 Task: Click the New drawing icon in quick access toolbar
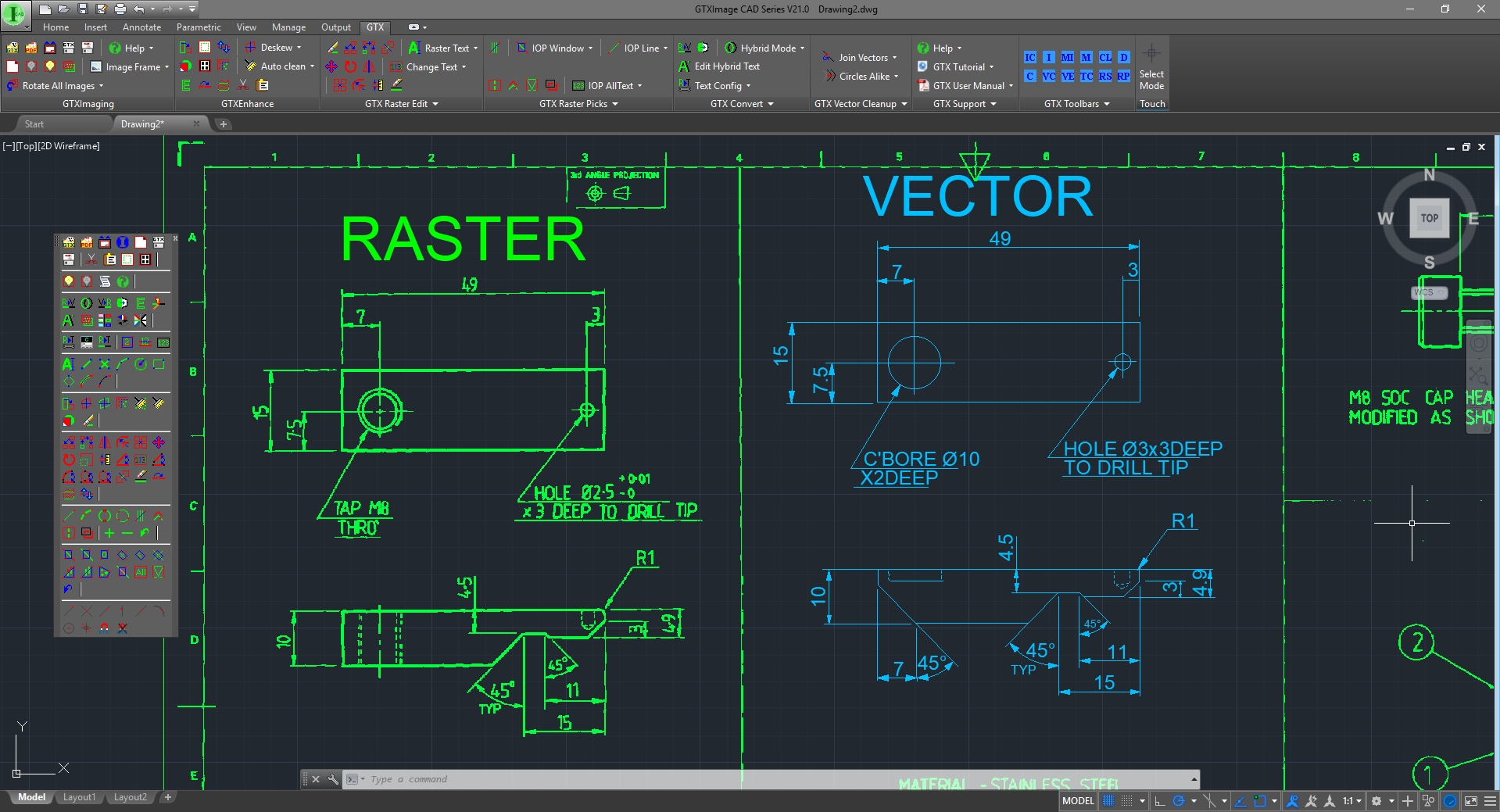coord(45,9)
